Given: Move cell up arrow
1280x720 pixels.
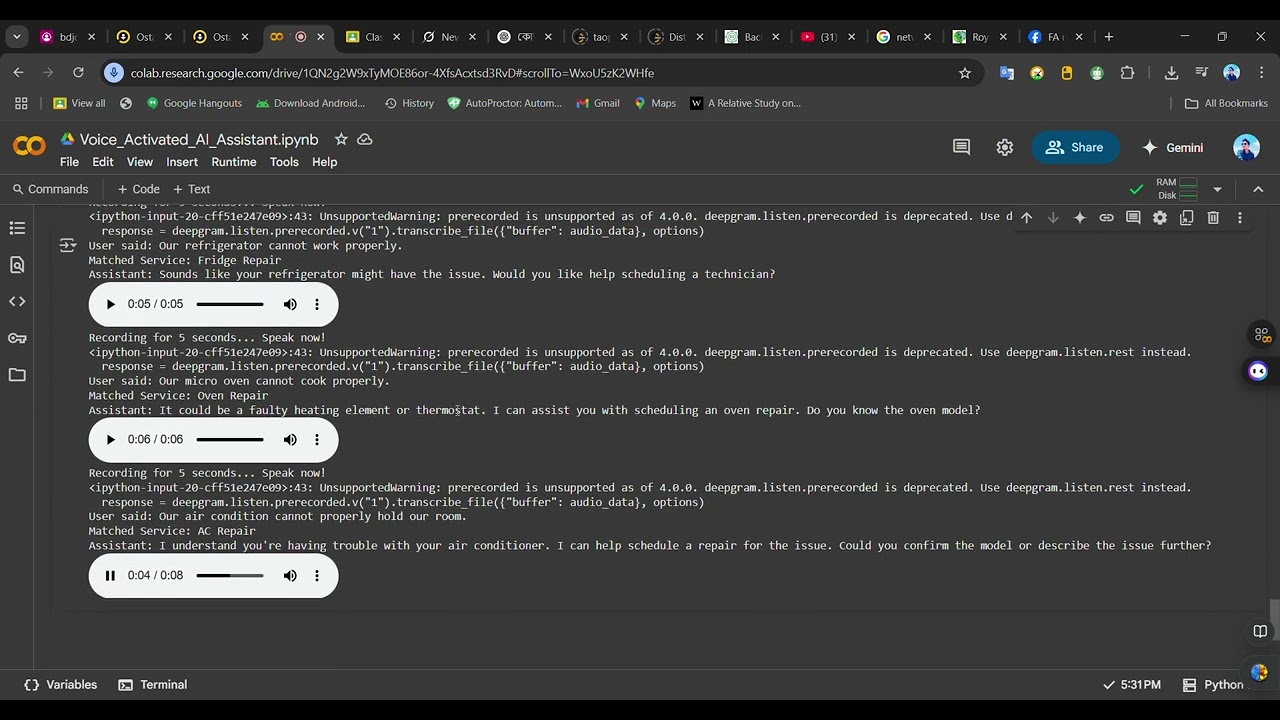Looking at the screenshot, I should [1026, 217].
